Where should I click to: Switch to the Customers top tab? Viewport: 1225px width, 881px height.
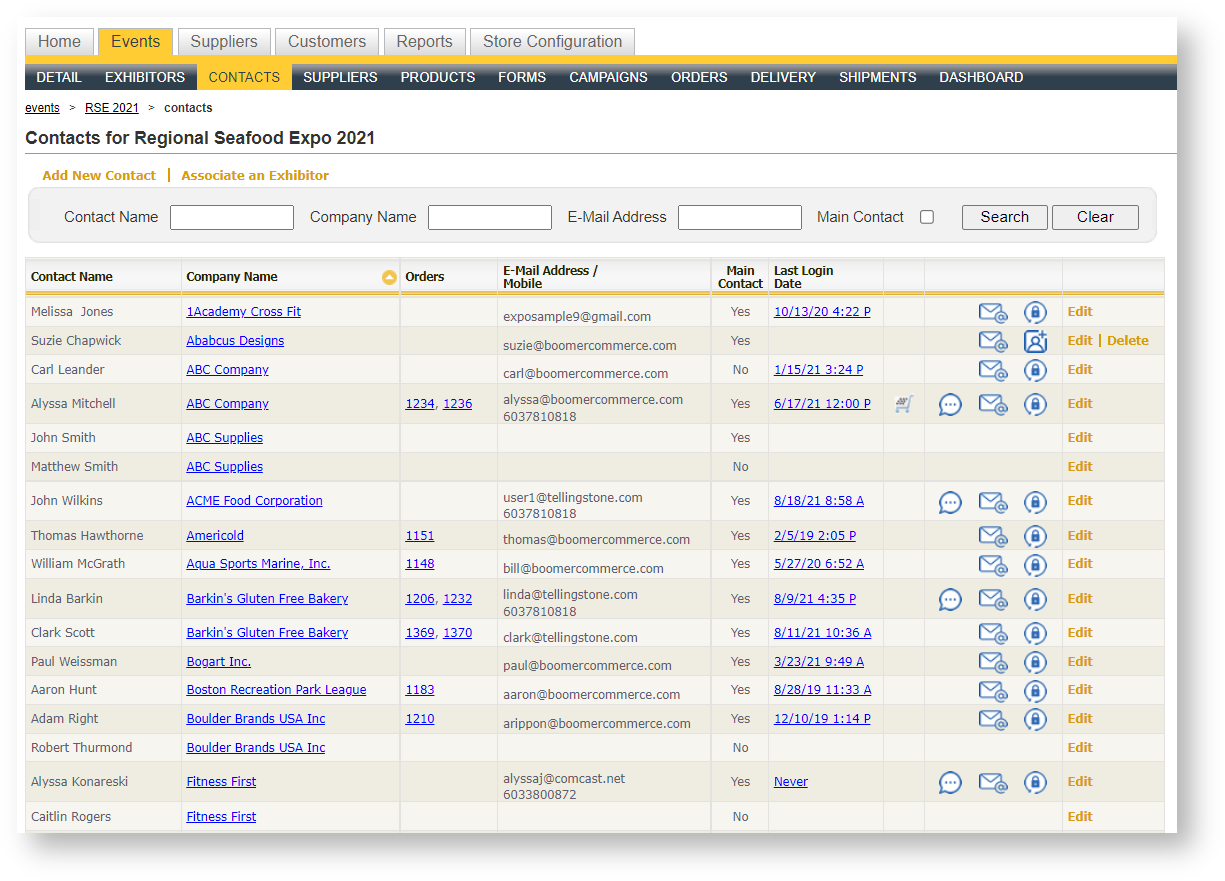[327, 42]
